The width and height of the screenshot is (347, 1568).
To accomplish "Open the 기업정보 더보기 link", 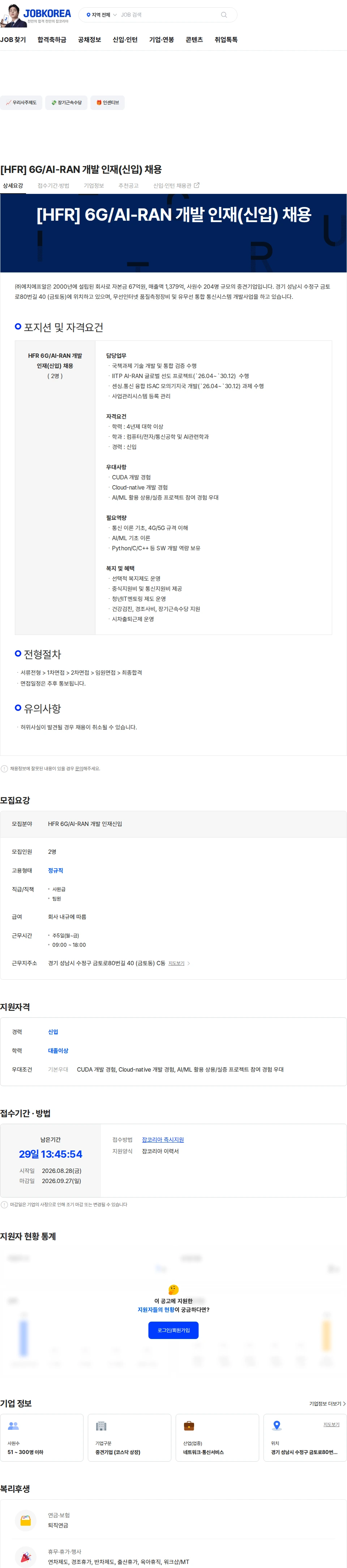I will click(x=327, y=1404).
